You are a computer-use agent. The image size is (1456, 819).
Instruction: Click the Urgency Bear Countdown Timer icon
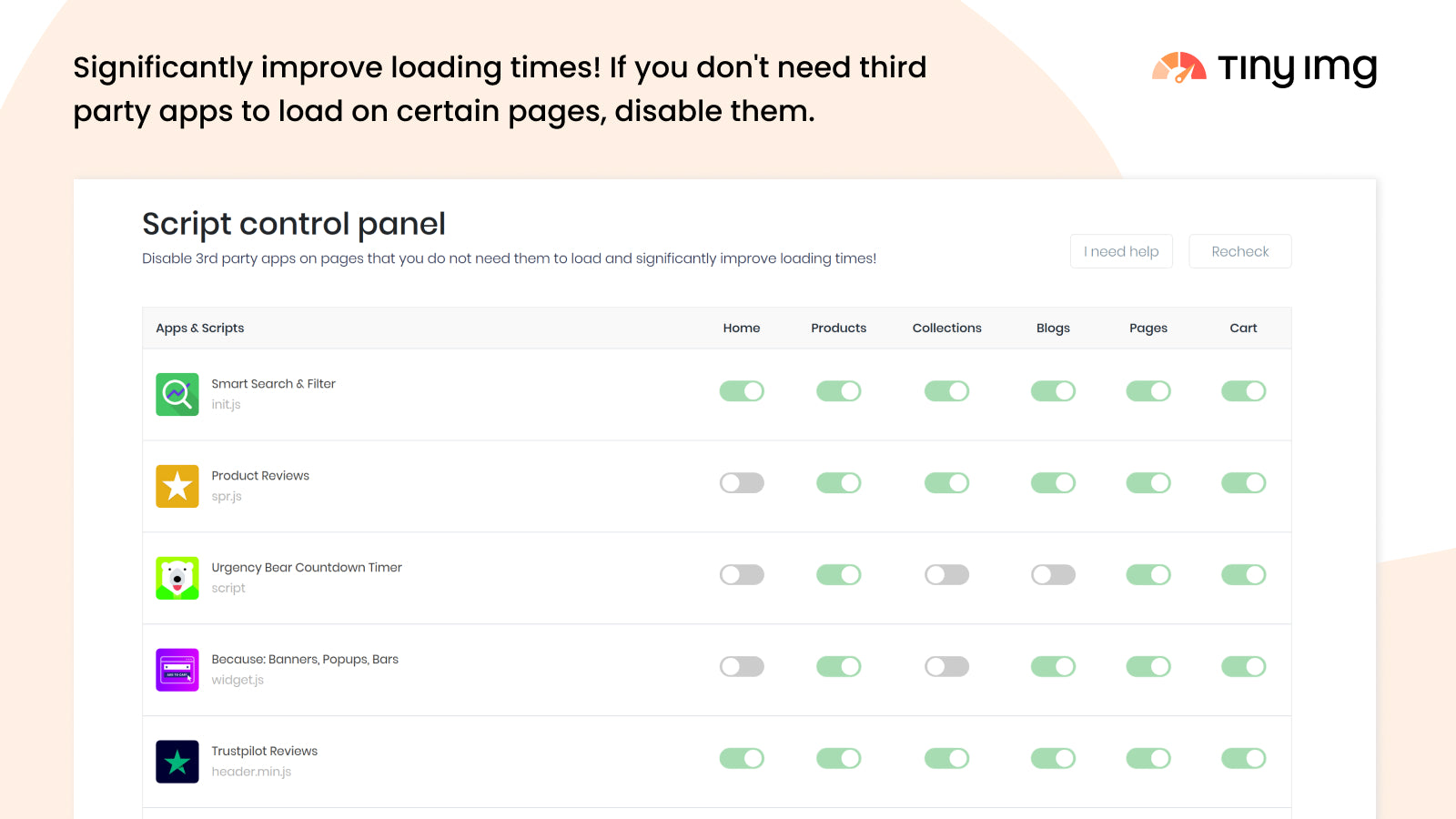coord(177,578)
